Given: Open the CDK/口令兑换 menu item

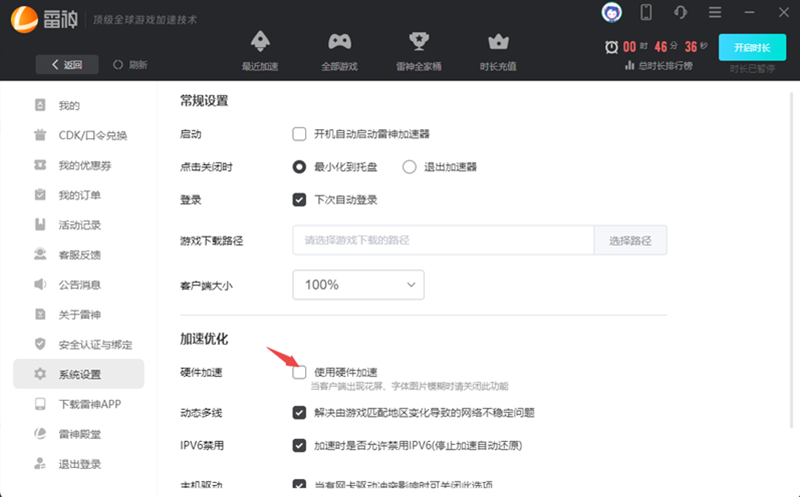Looking at the screenshot, I should (x=79, y=135).
